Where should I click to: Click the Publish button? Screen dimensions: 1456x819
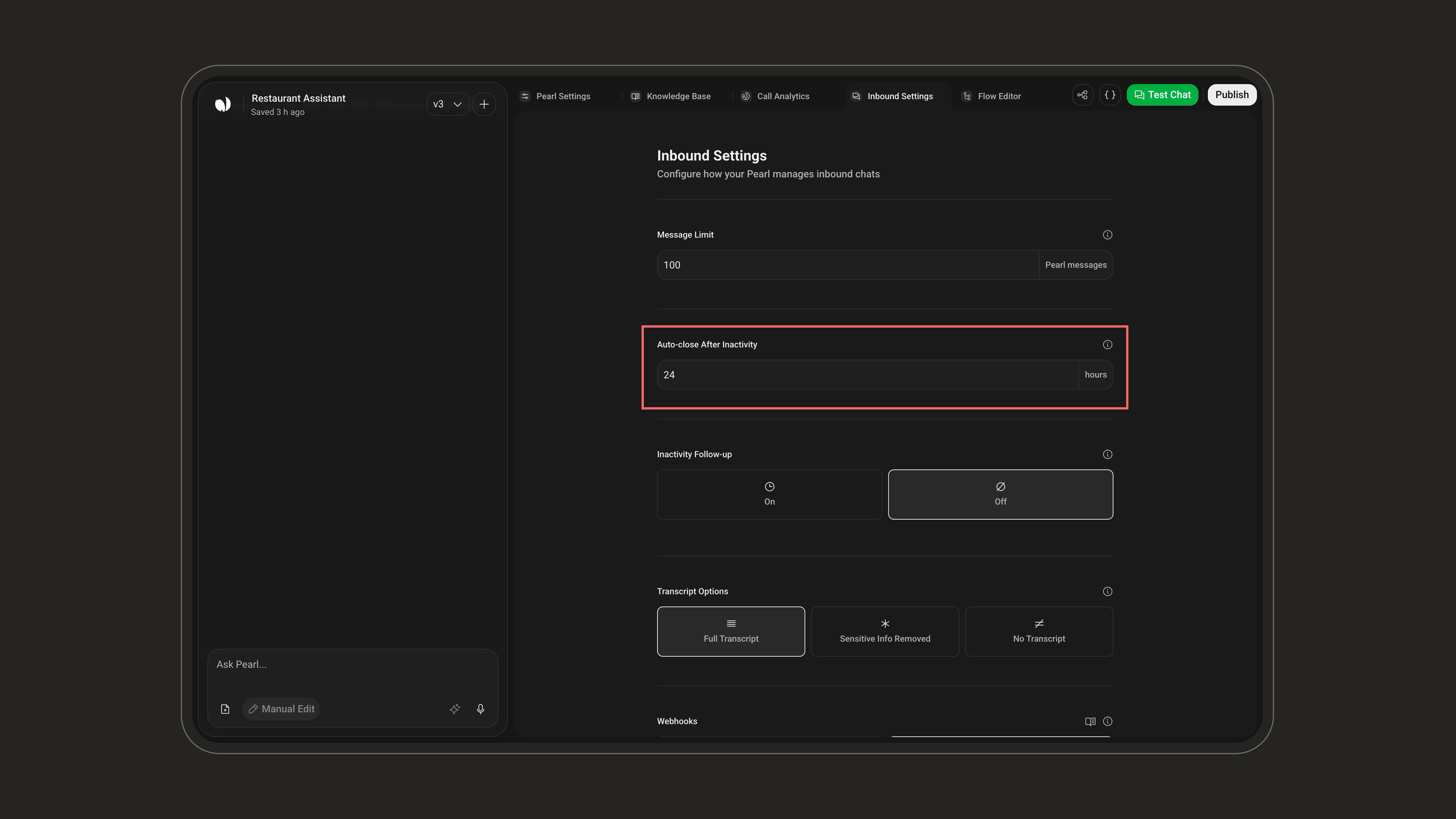[x=1232, y=95]
